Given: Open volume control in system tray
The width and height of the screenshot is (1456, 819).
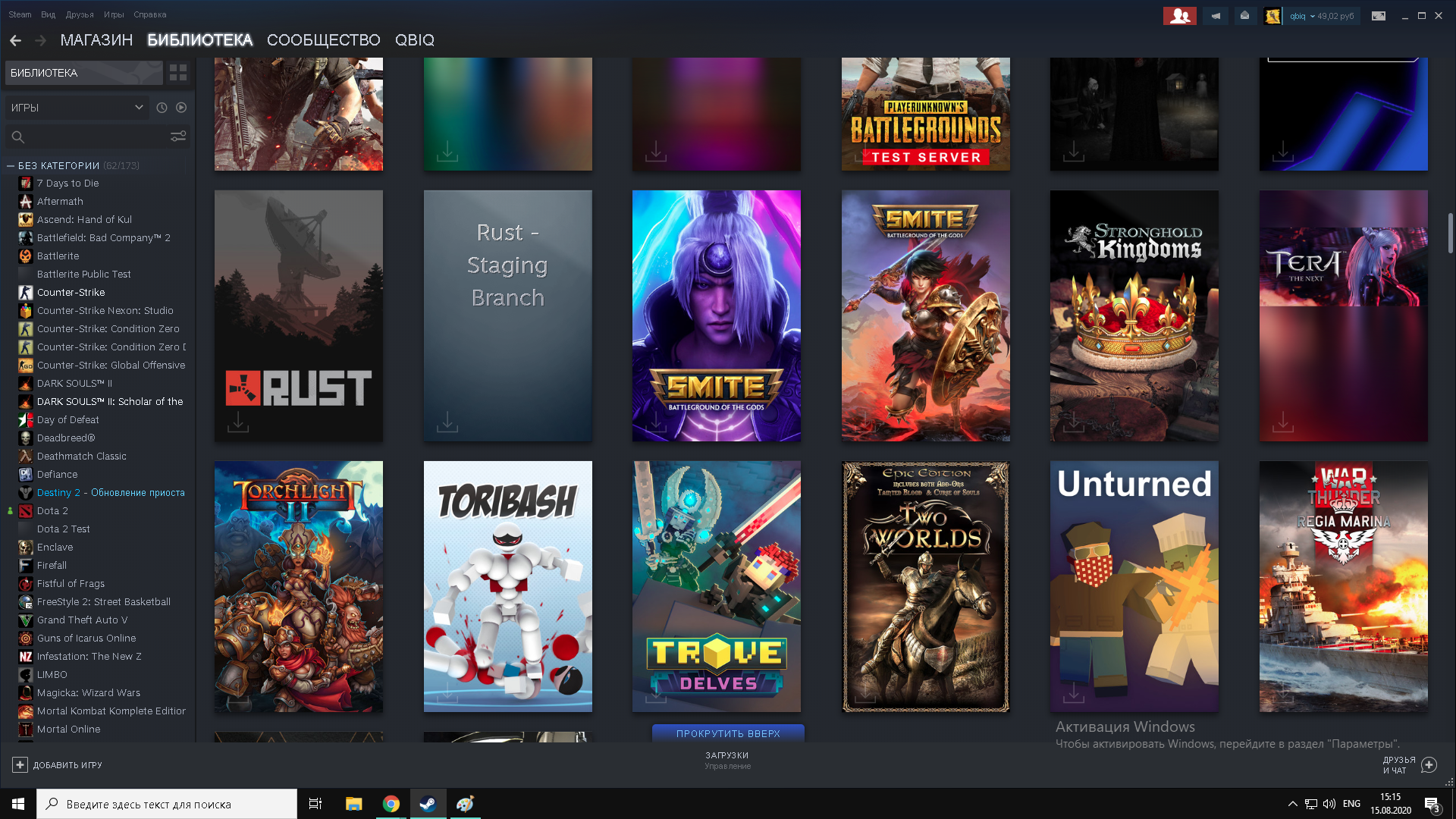Looking at the screenshot, I should tap(1329, 804).
